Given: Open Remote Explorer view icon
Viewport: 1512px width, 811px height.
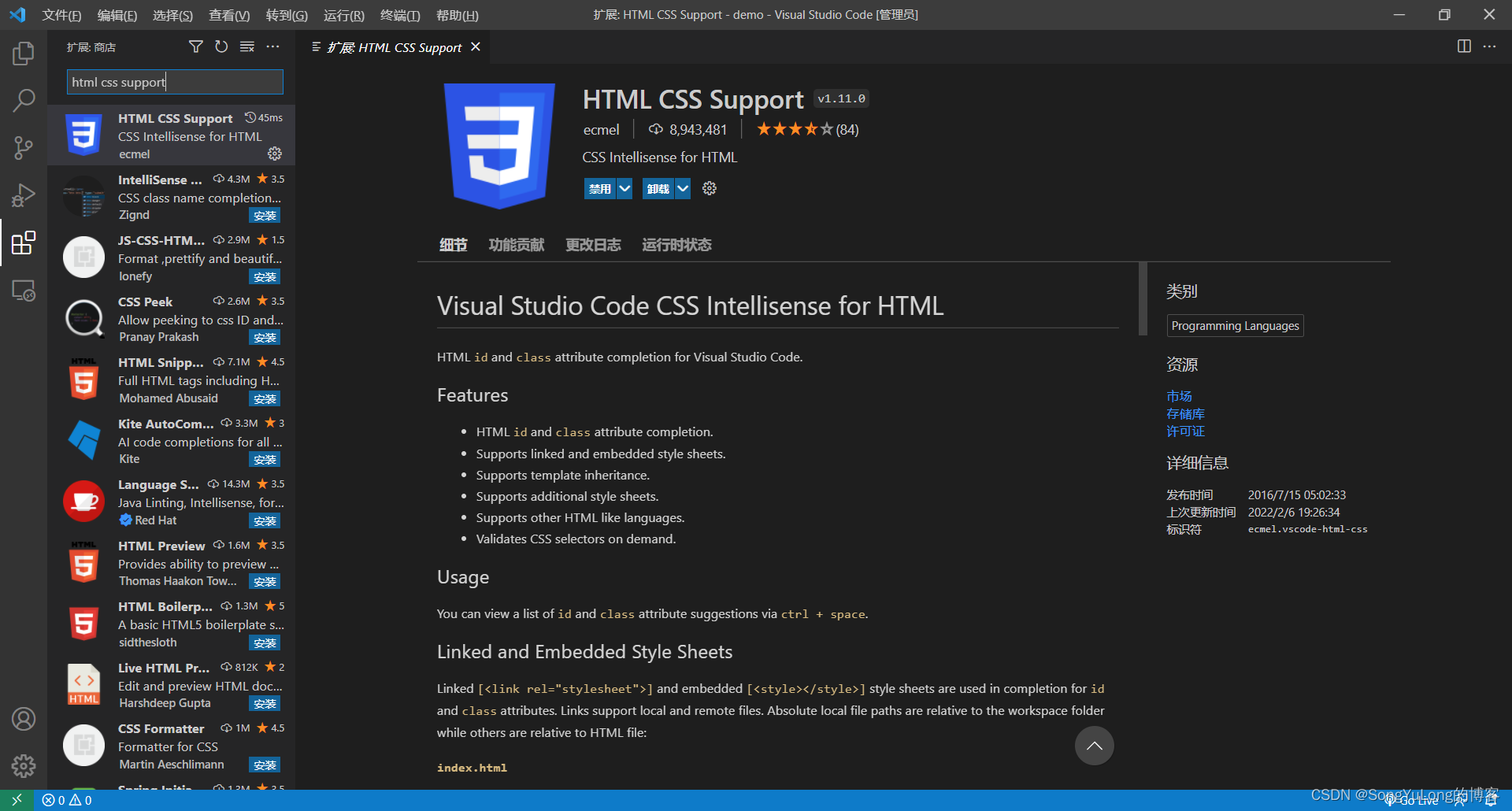Looking at the screenshot, I should [24, 291].
